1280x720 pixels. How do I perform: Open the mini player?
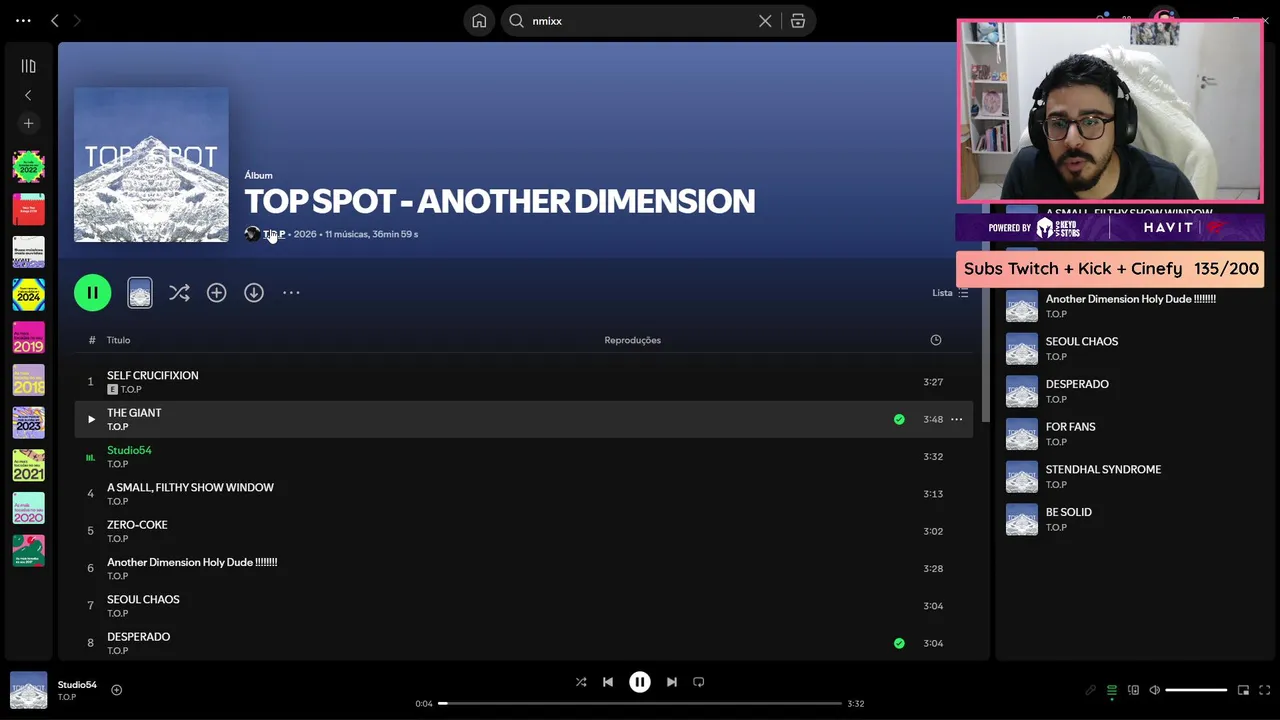point(1243,690)
